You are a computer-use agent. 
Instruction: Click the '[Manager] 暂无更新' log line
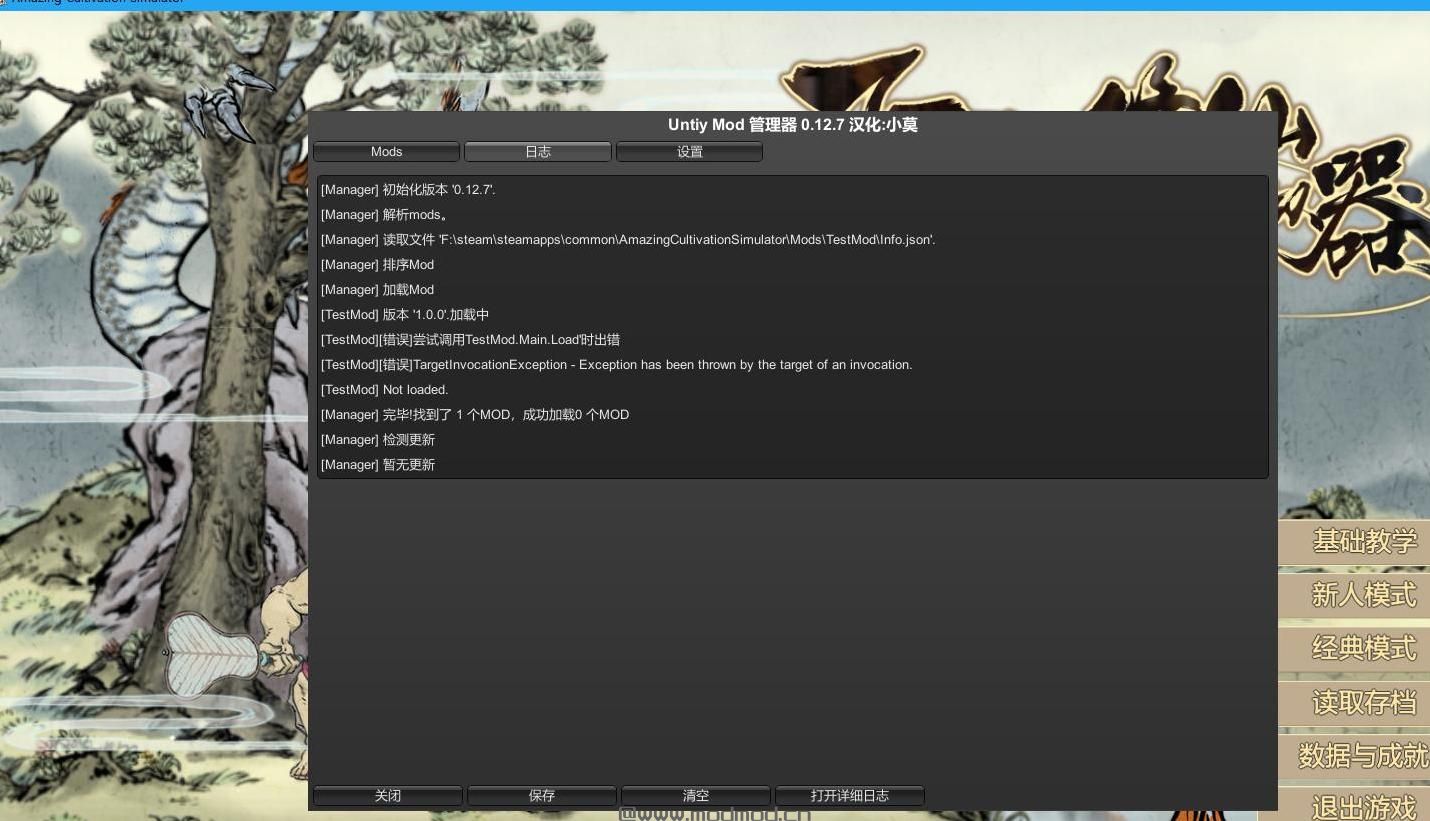coord(378,465)
